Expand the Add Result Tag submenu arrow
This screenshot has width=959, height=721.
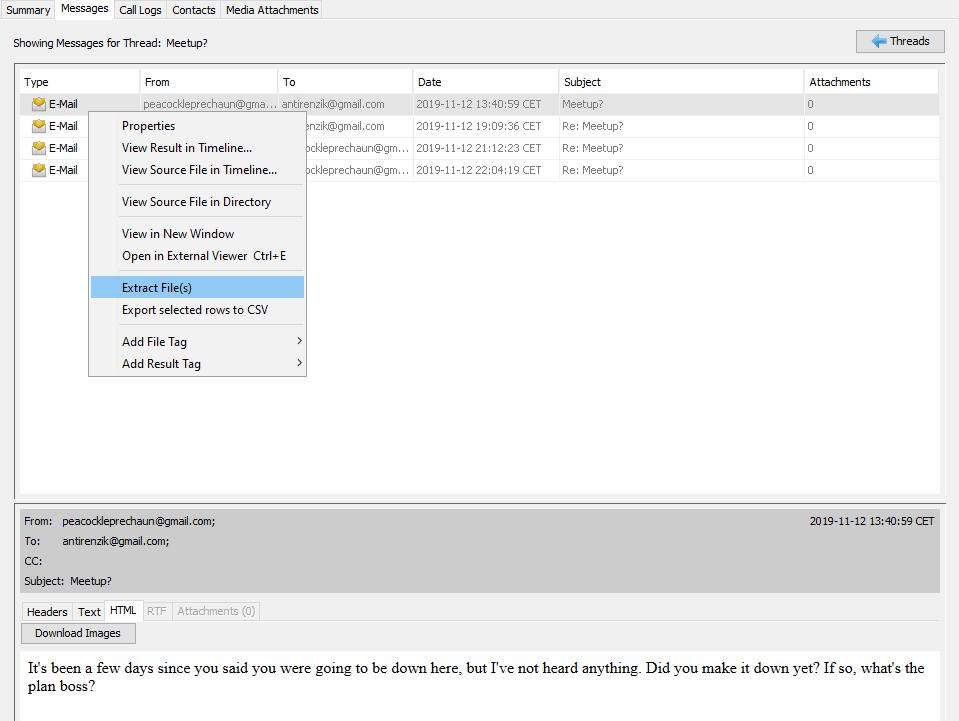tap(298, 364)
